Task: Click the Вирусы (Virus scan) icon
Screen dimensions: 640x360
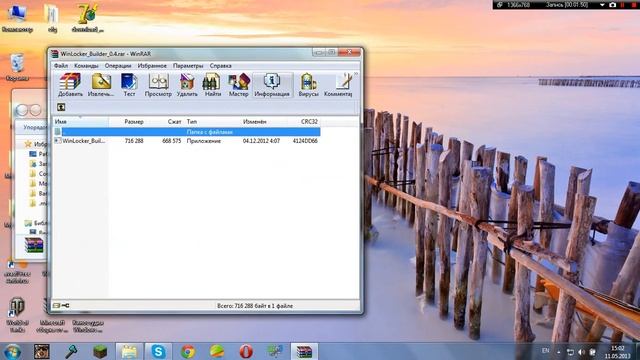Action: 308,85
